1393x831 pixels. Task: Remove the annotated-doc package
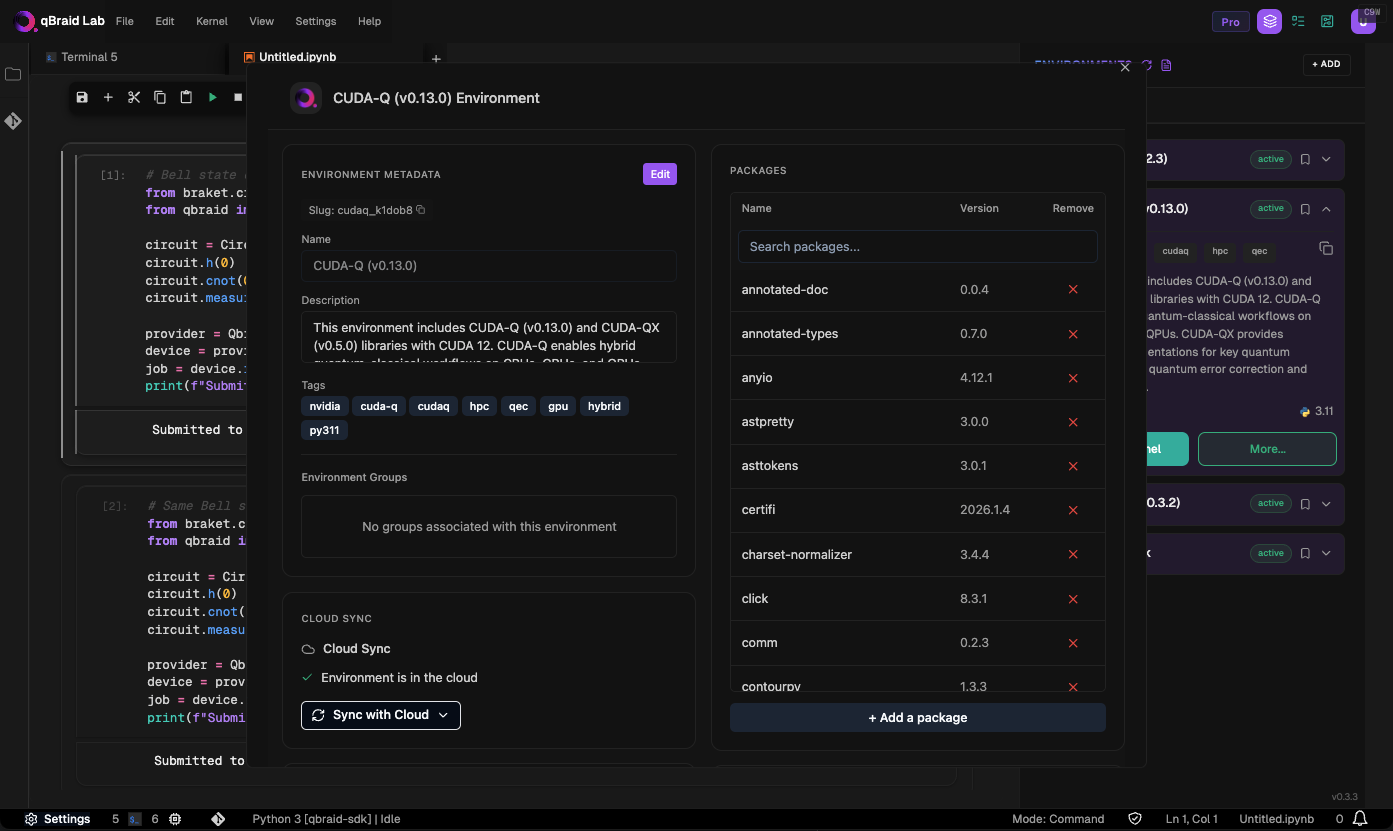pos(1073,289)
